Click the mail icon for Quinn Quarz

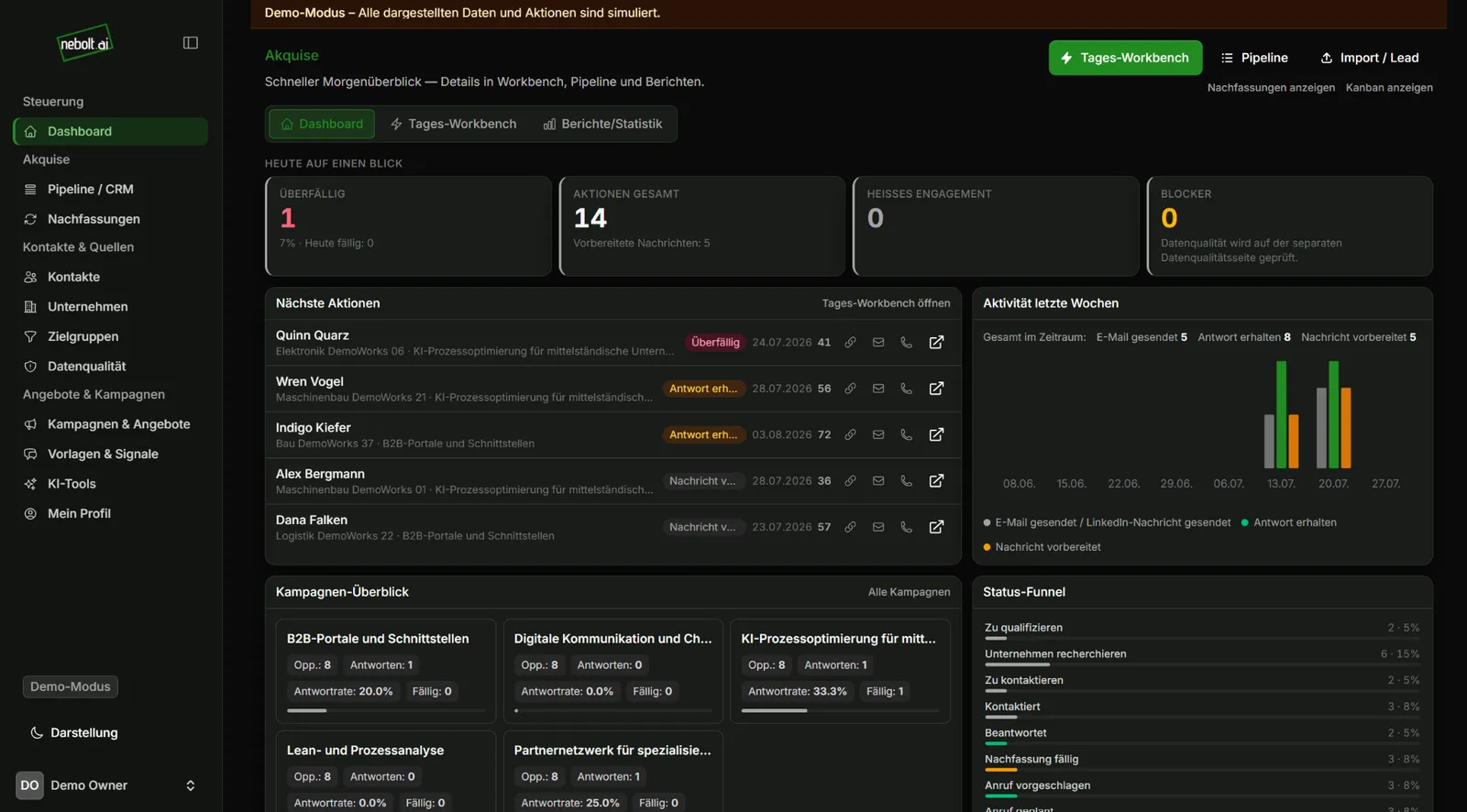(878, 343)
